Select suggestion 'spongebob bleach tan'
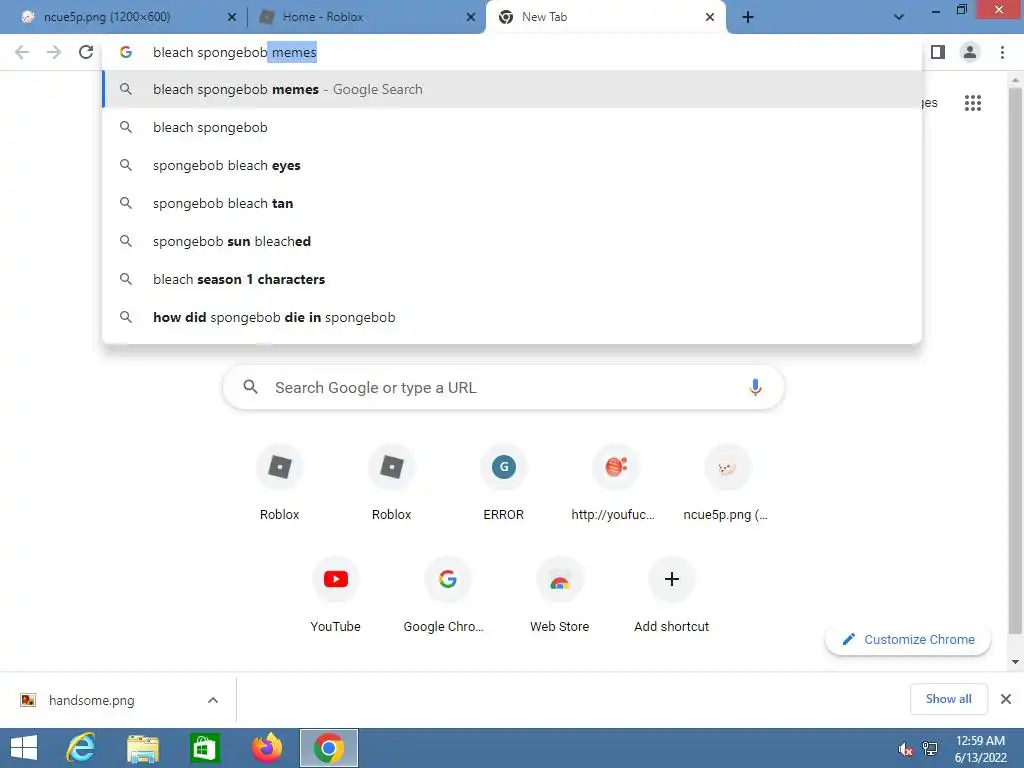 [x=512, y=203]
